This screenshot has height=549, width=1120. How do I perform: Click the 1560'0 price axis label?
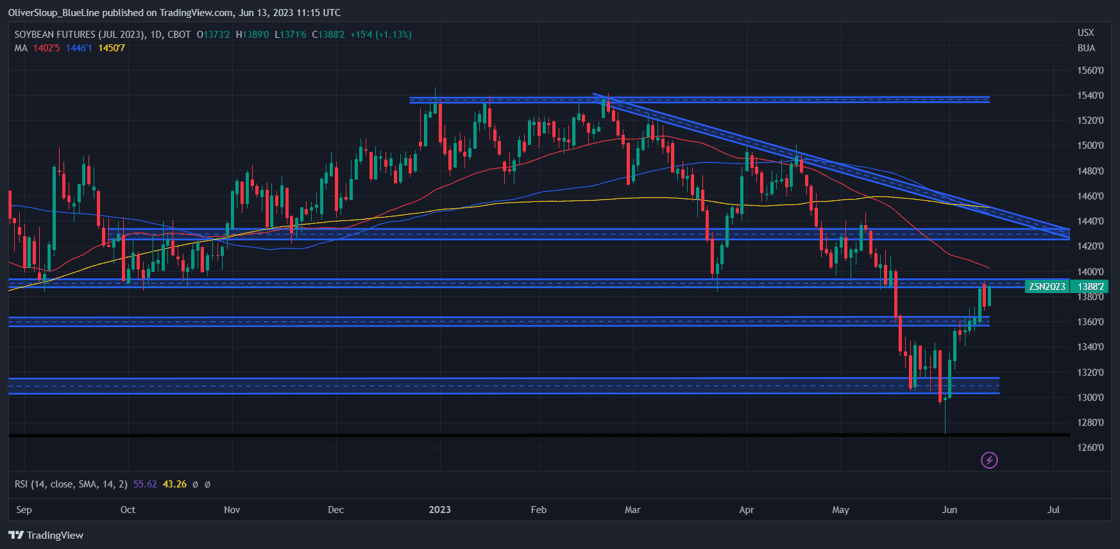(x=1091, y=71)
